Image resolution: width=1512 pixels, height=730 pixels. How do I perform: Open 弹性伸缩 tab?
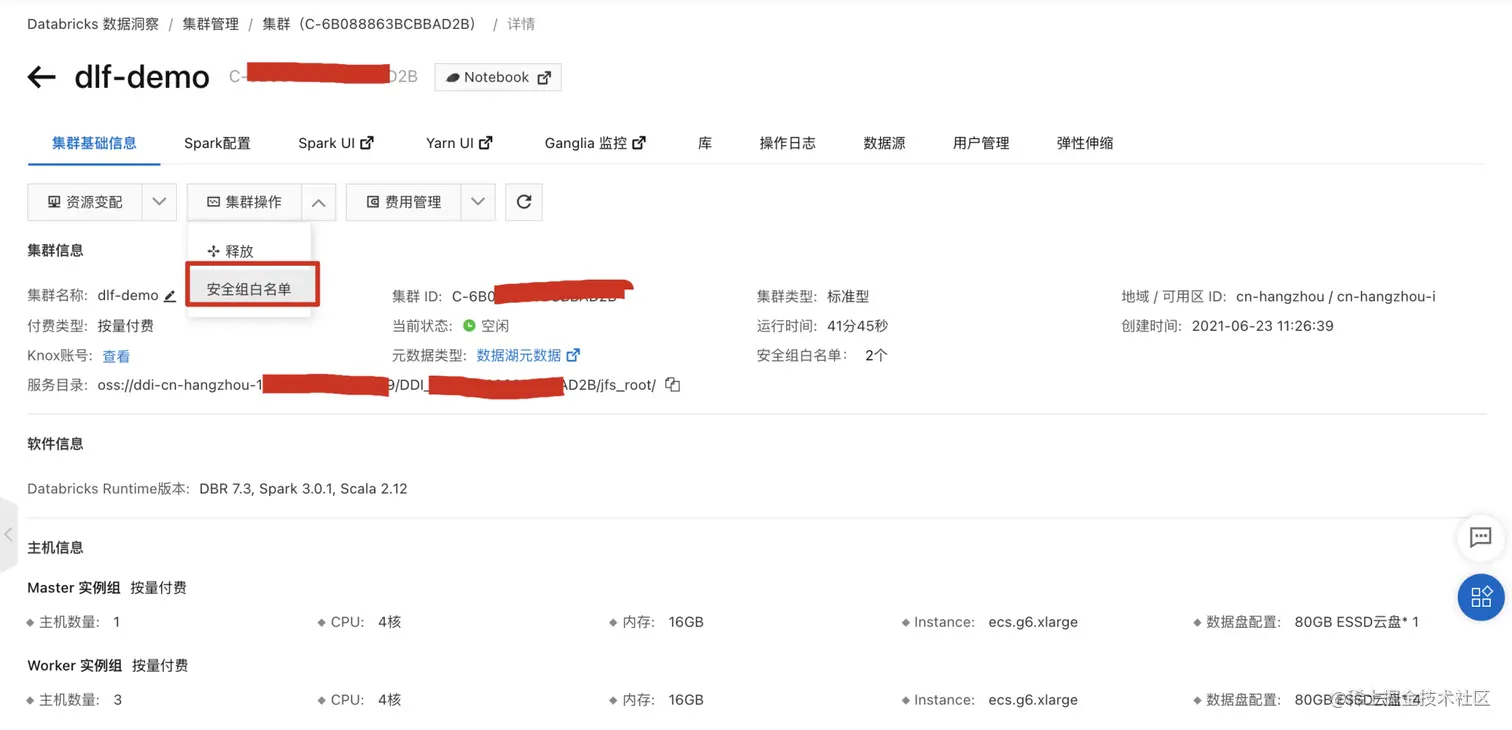1085,143
